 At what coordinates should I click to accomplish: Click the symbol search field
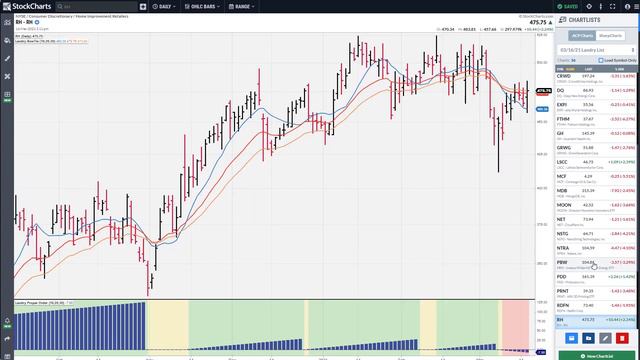[97, 7]
